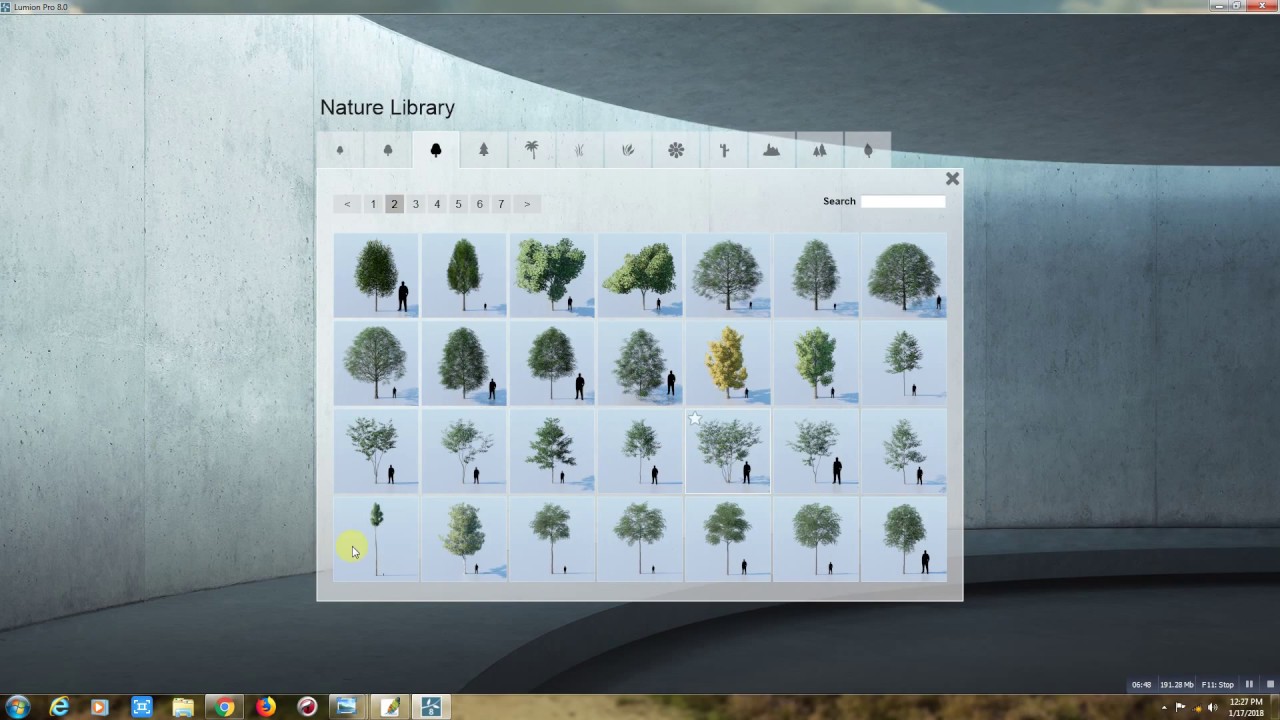The image size is (1280, 720).
Task: Click the favorite star on highlighted thumbnail
Action: click(695, 419)
